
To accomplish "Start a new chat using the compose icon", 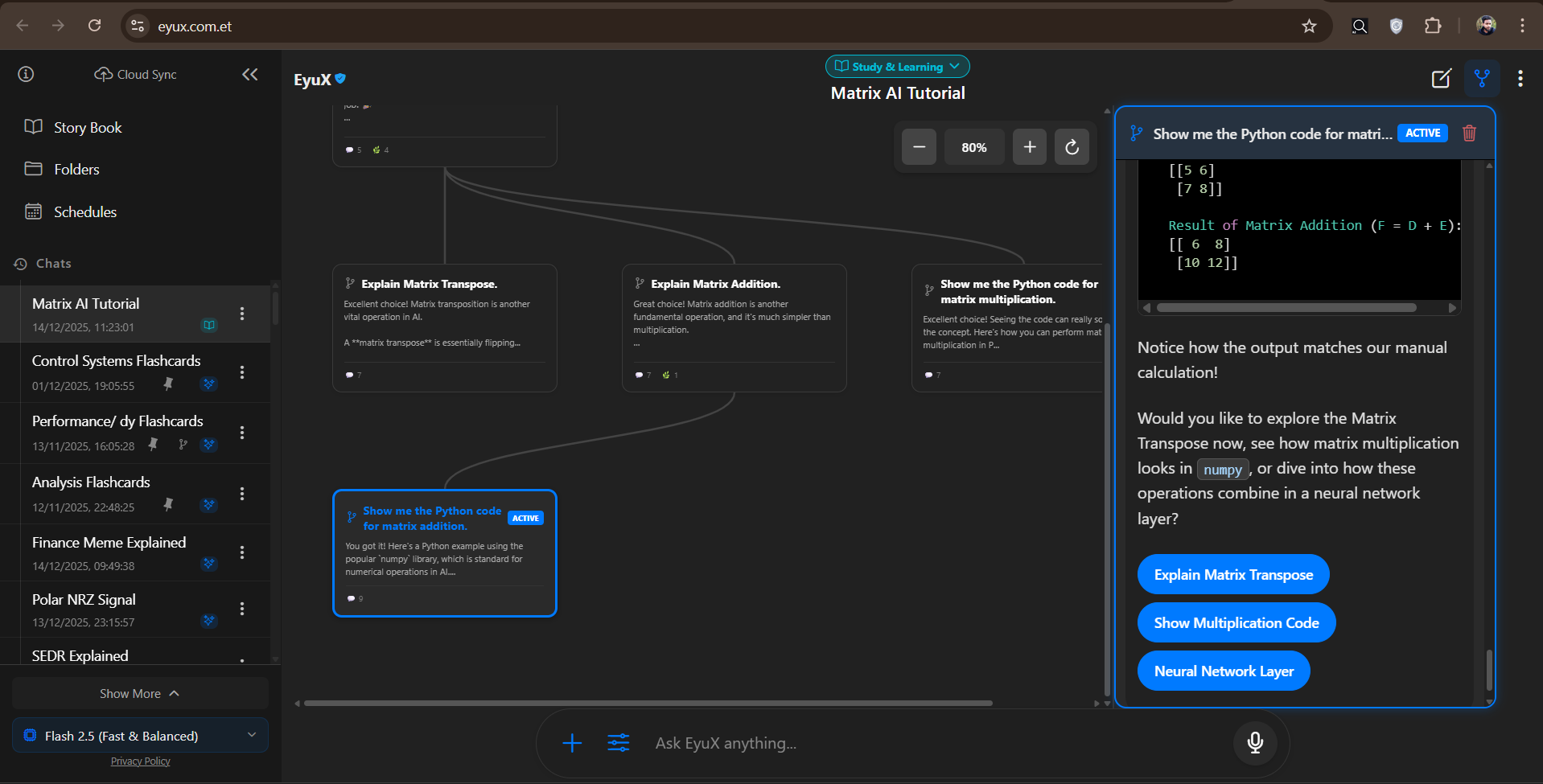I will (x=1441, y=78).
